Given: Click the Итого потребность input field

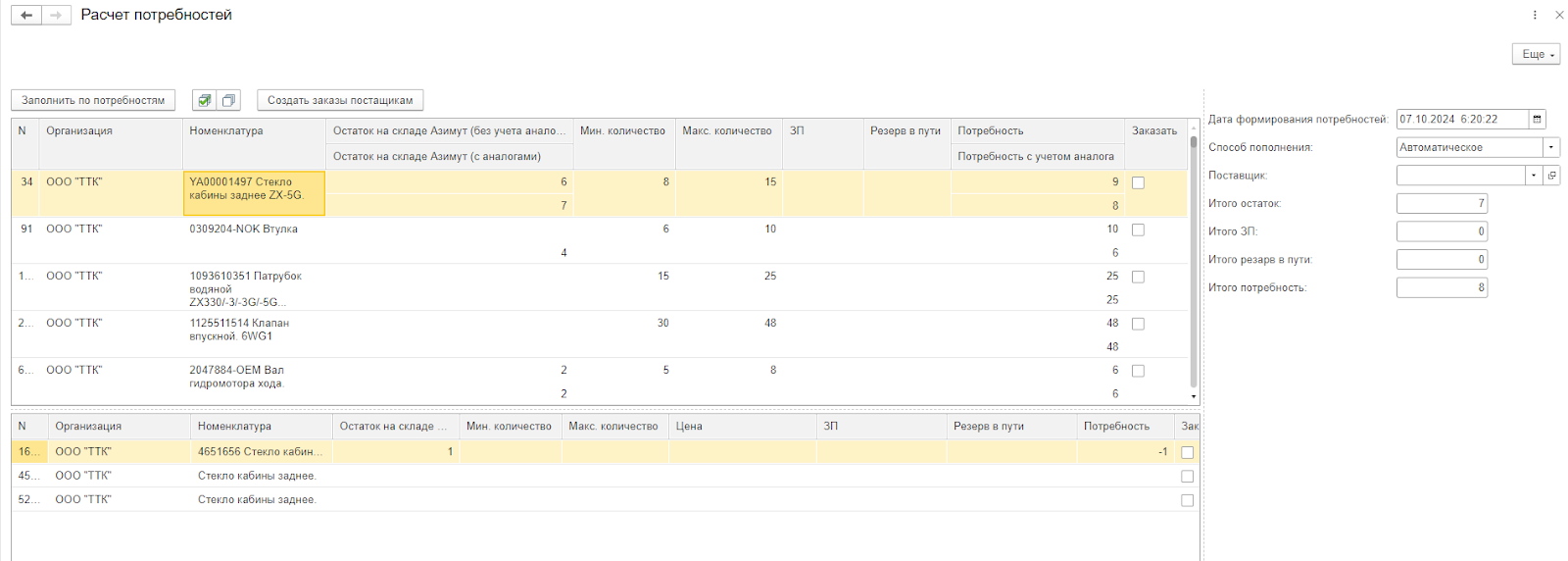Looking at the screenshot, I should tap(1441, 287).
